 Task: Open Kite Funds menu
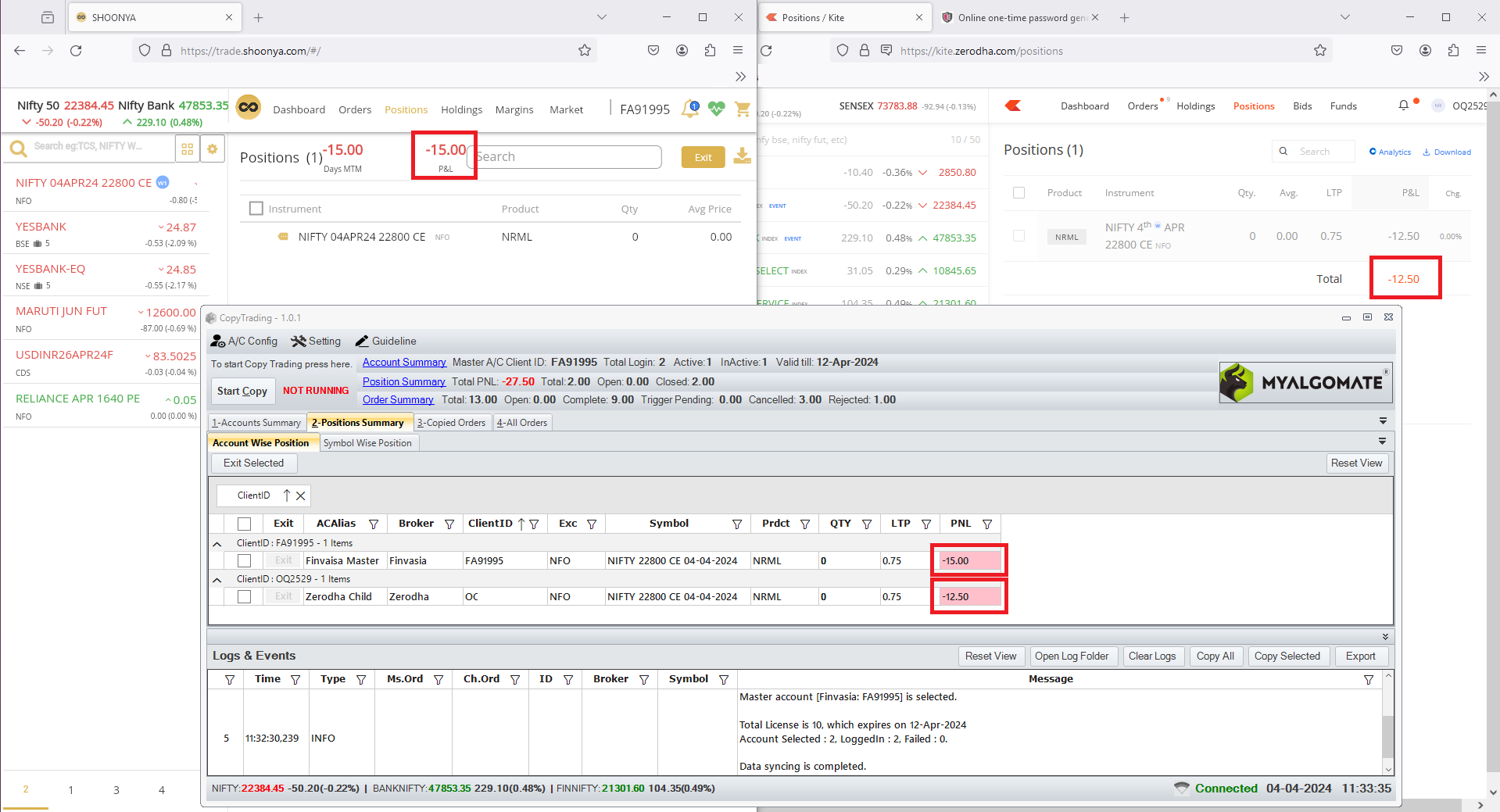coord(1344,106)
